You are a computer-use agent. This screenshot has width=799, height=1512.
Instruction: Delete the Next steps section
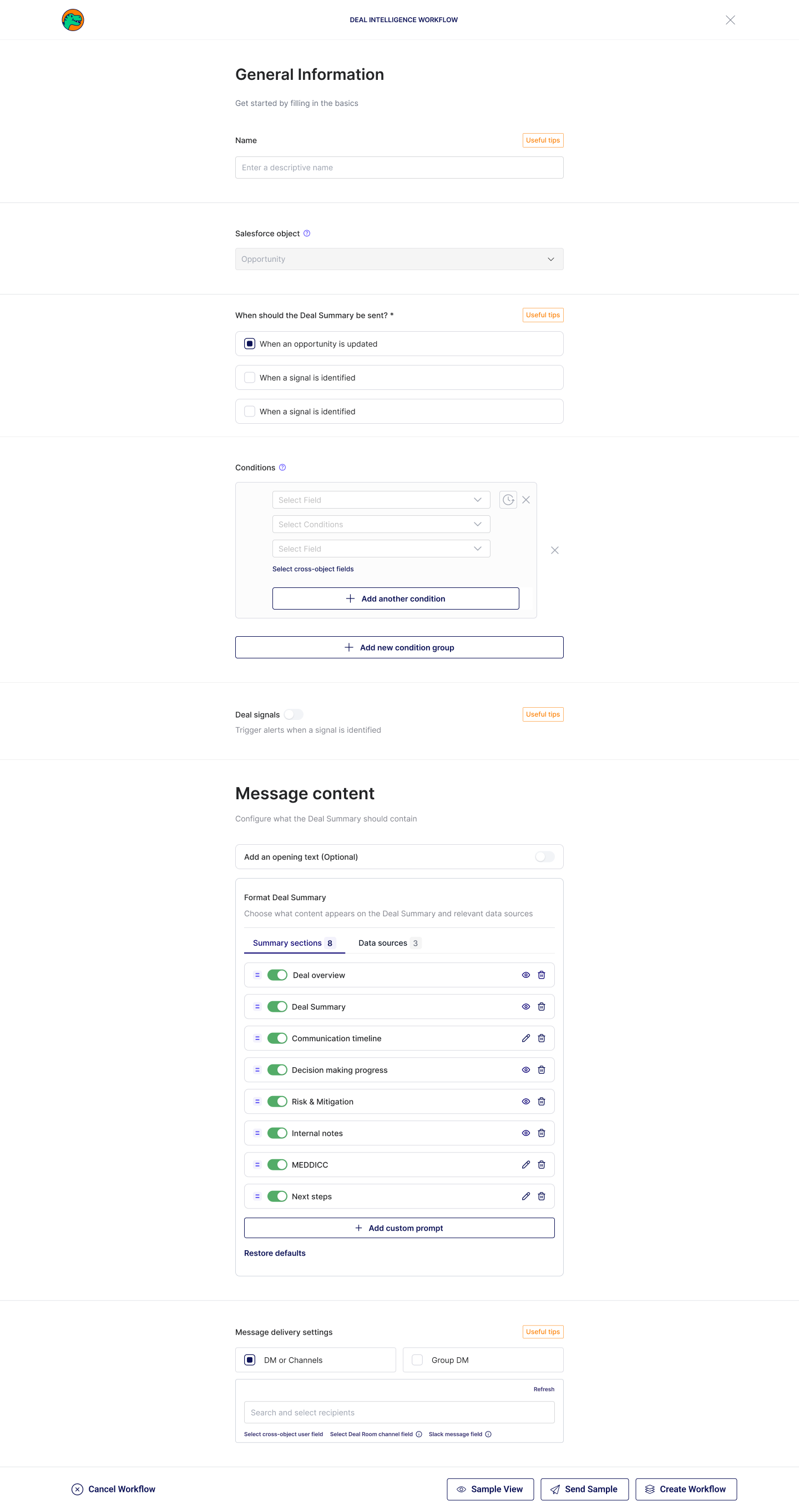542,1197
